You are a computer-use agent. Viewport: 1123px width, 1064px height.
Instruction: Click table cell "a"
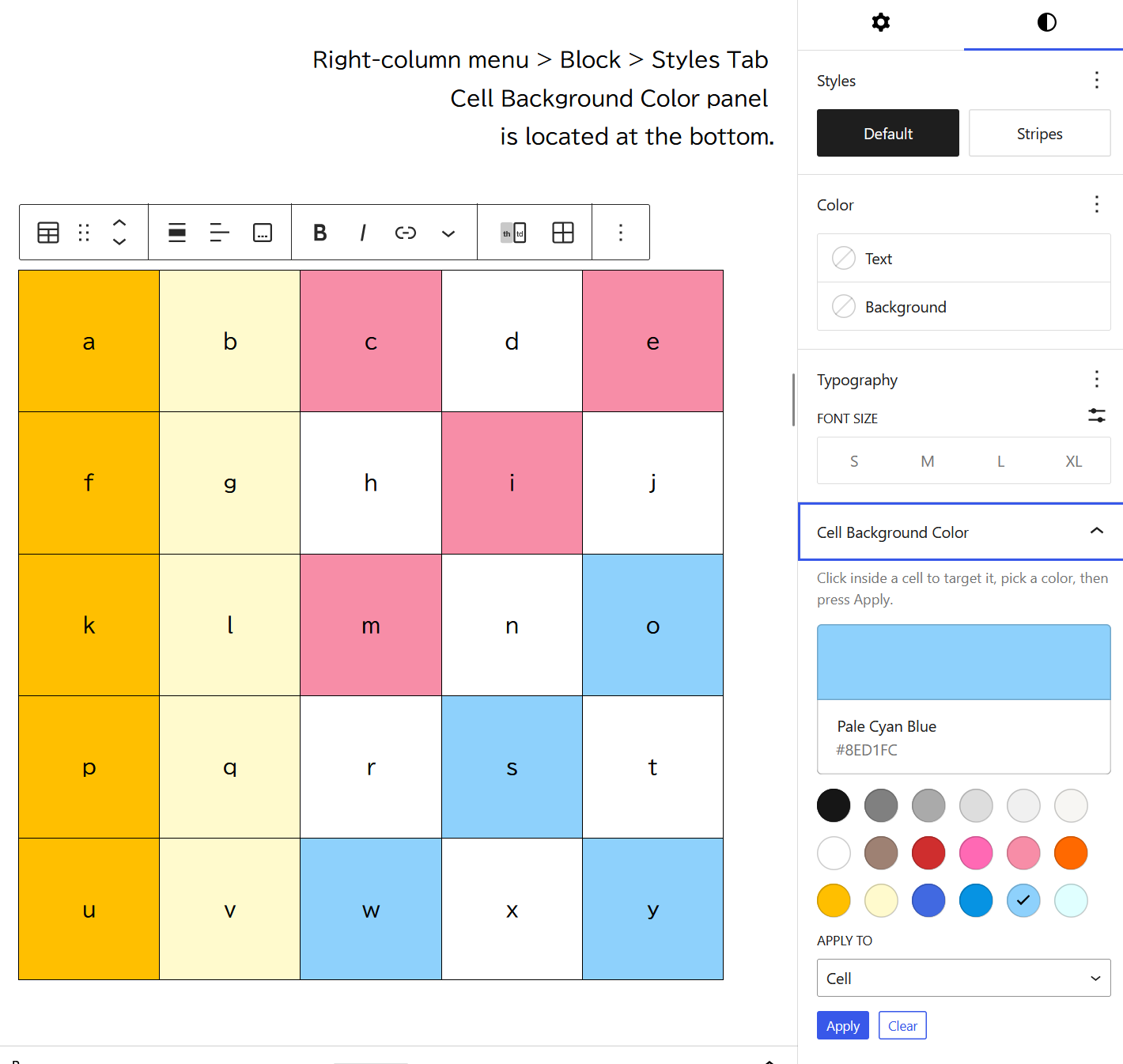coord(89,341)
